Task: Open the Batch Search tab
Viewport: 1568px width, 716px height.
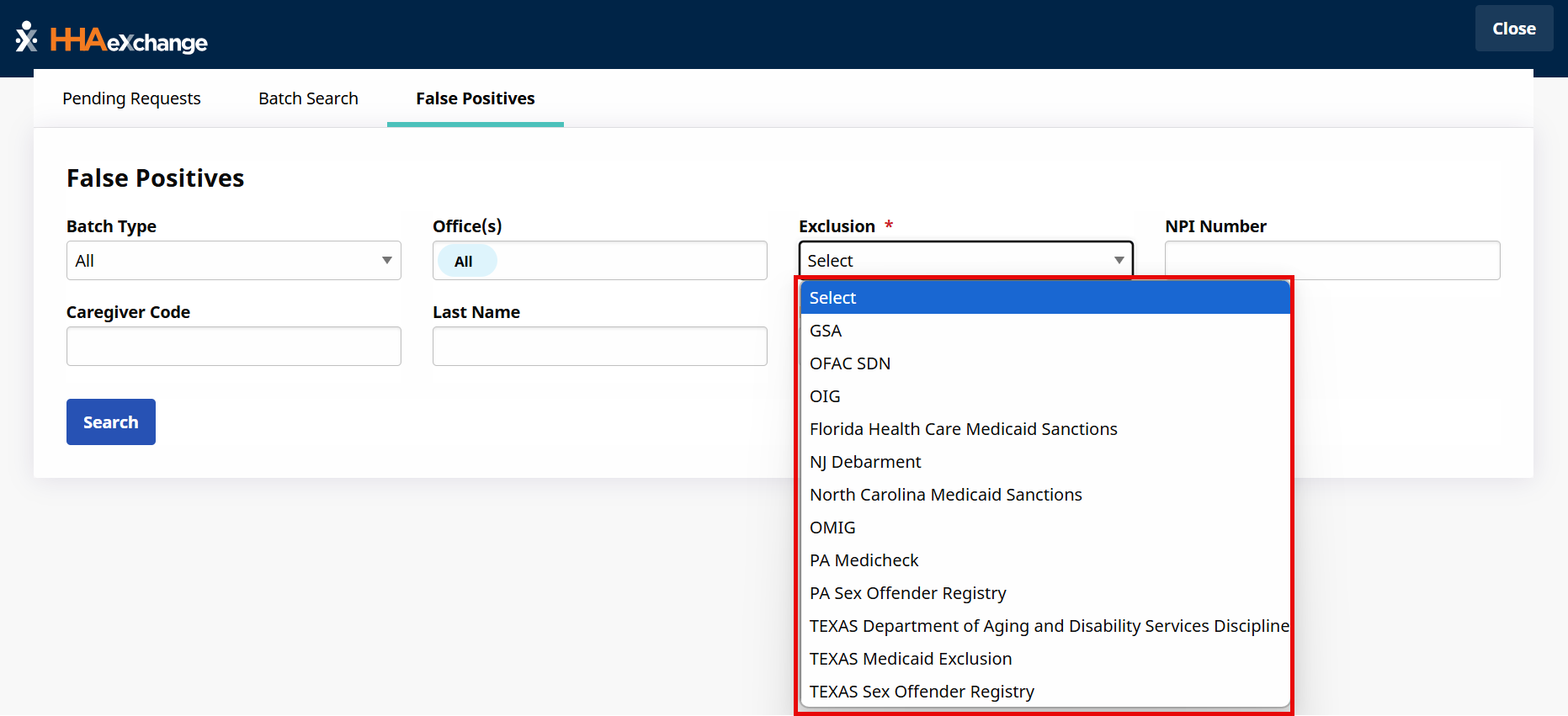Action: [x=308, y=98]
